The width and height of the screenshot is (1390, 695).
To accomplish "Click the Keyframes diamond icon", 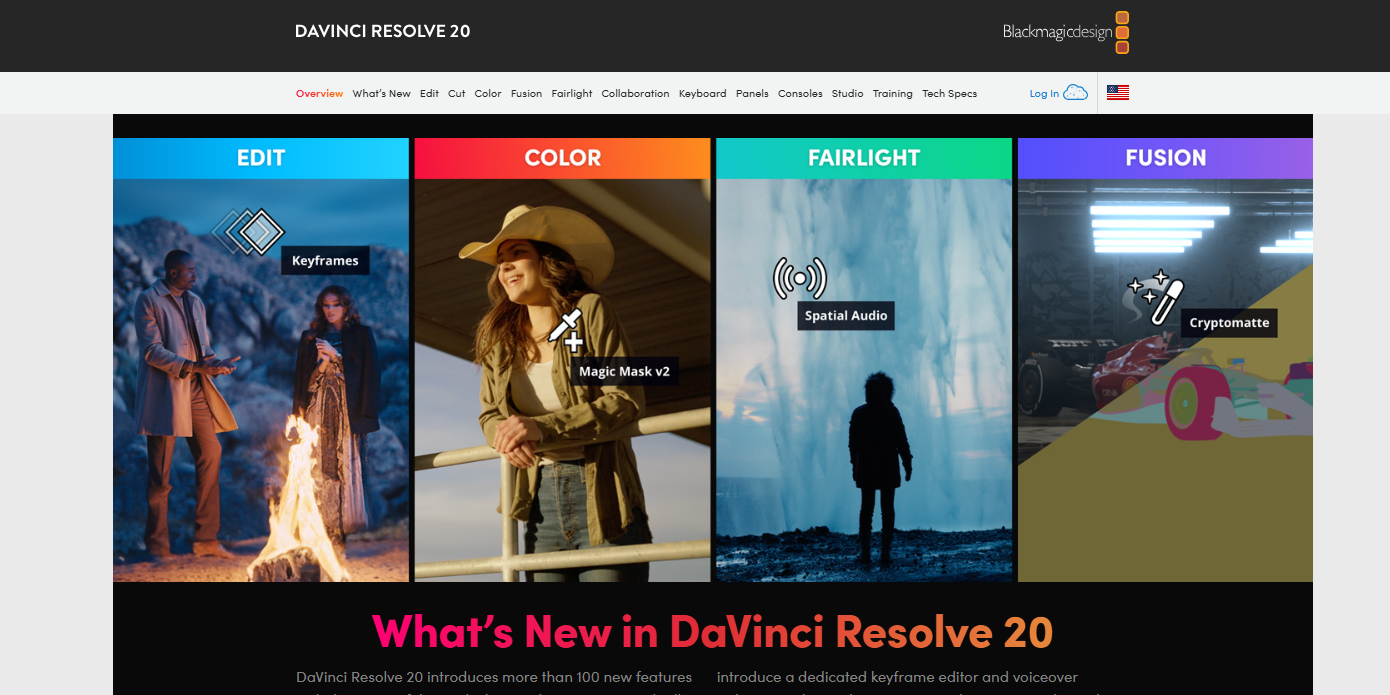I will click(248, 232).
